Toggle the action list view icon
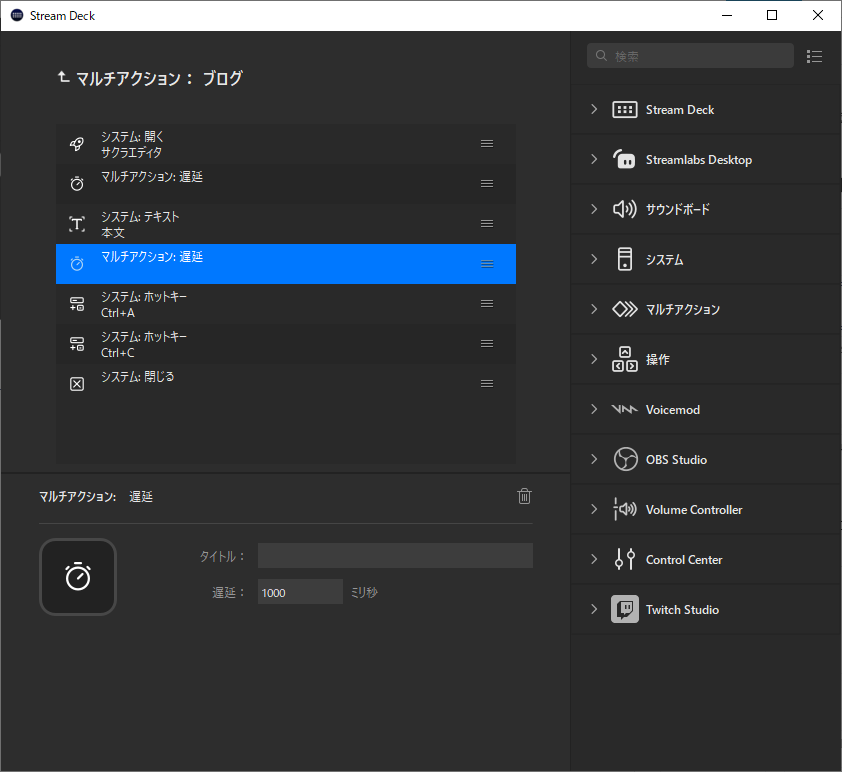This screenshot has height=772, width=842. pos(815,56)
